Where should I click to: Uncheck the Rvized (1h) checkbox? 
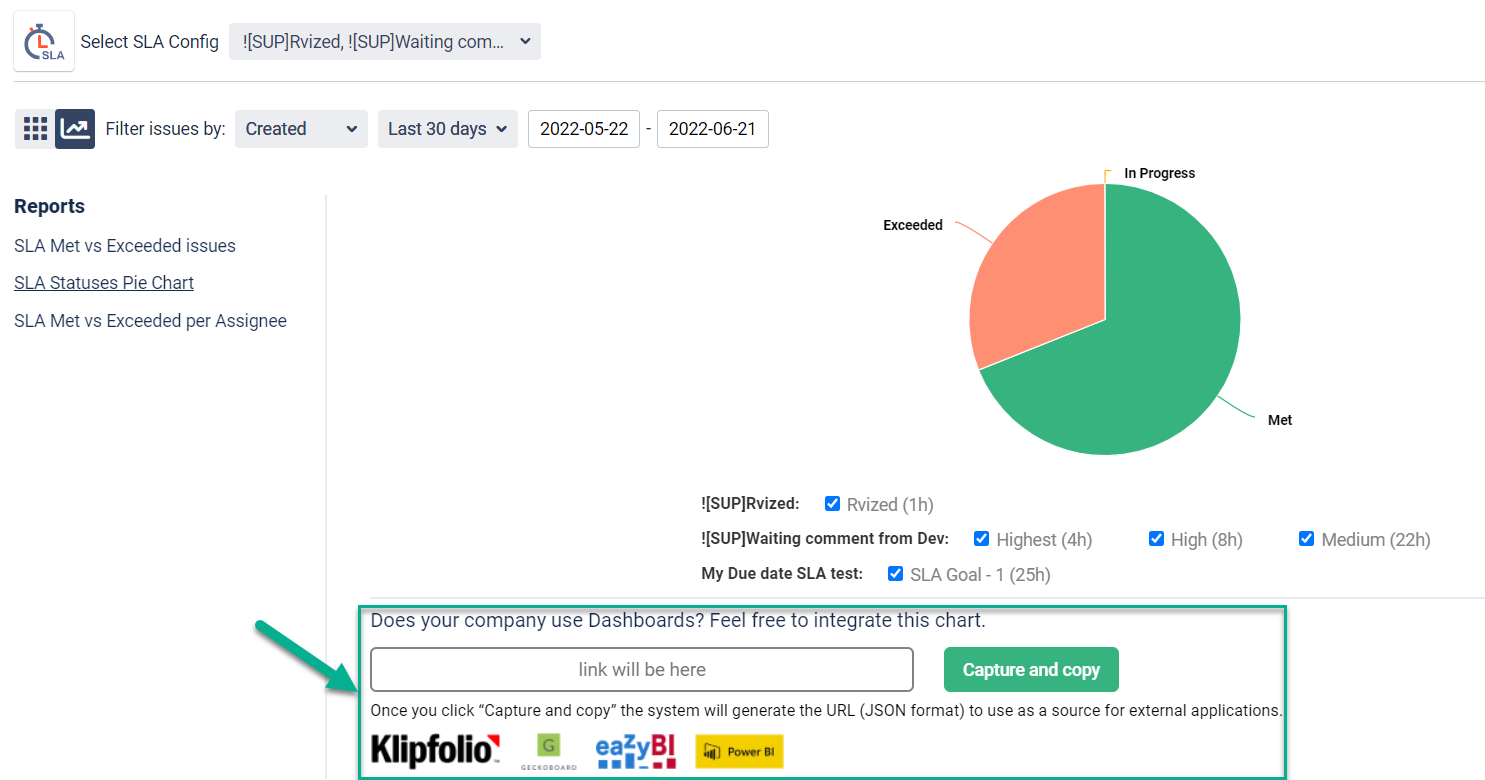click(x=832, y=503)
